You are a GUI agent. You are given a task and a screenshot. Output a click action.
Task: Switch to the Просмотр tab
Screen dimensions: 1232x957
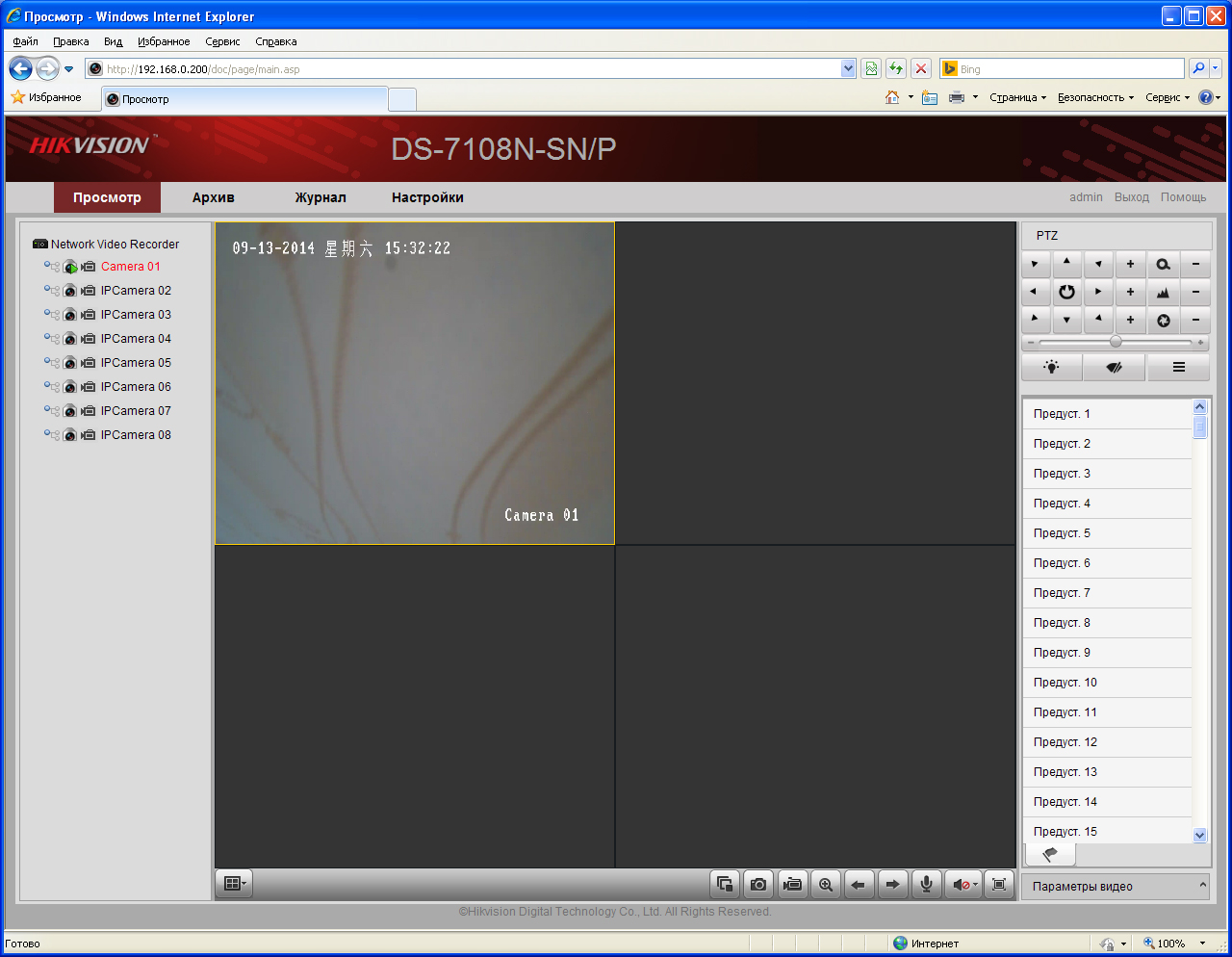[x=107, y=197]
